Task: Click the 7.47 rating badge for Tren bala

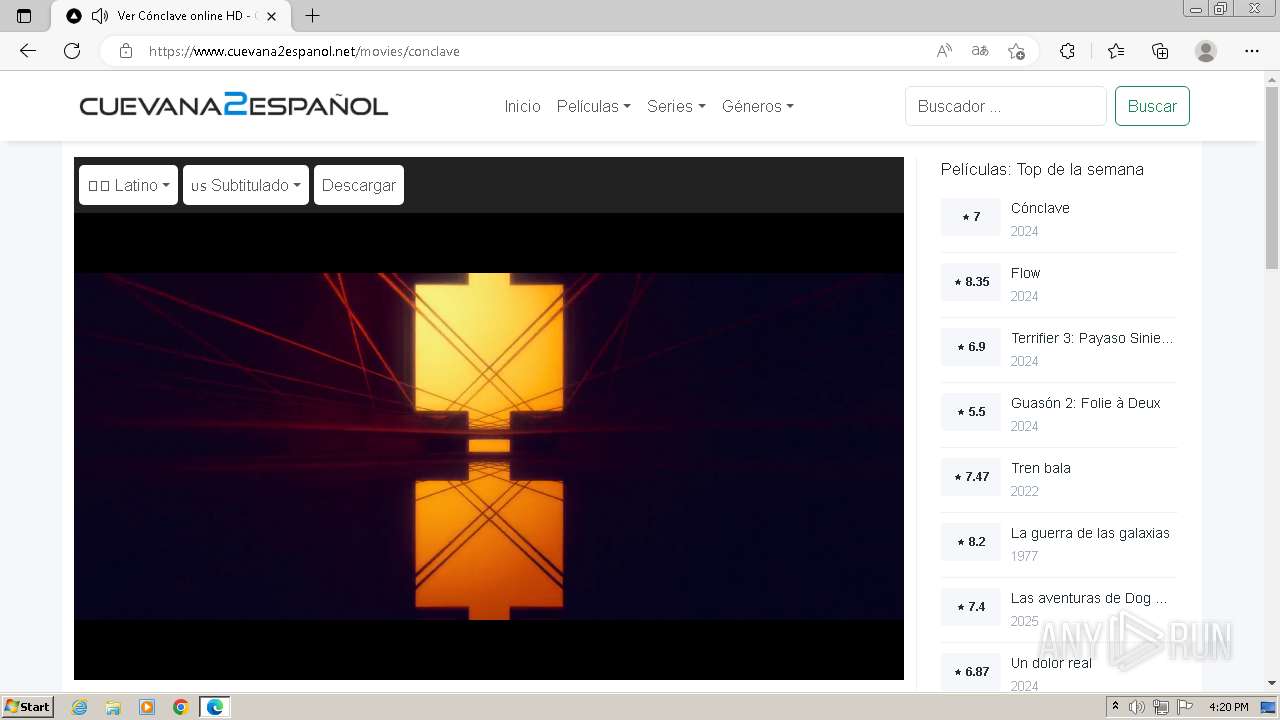Action: [971, 477]
